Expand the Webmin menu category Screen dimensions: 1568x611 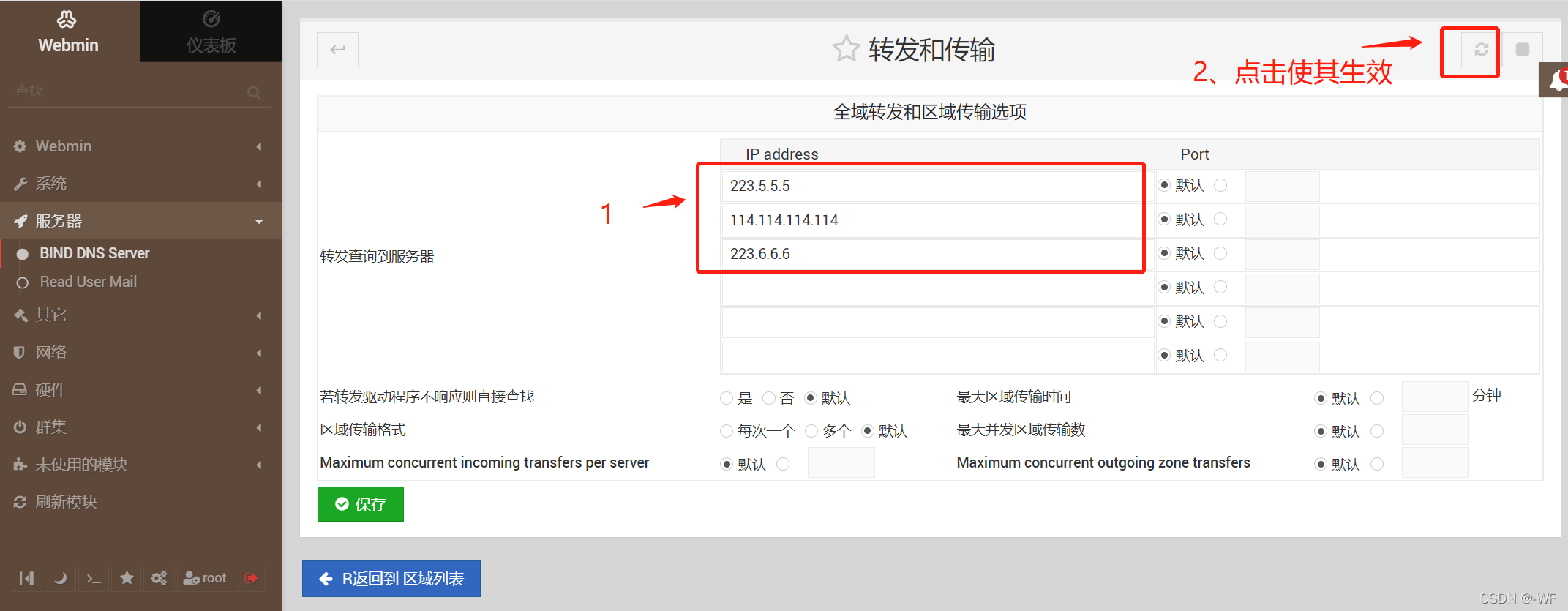coord(141,146)
